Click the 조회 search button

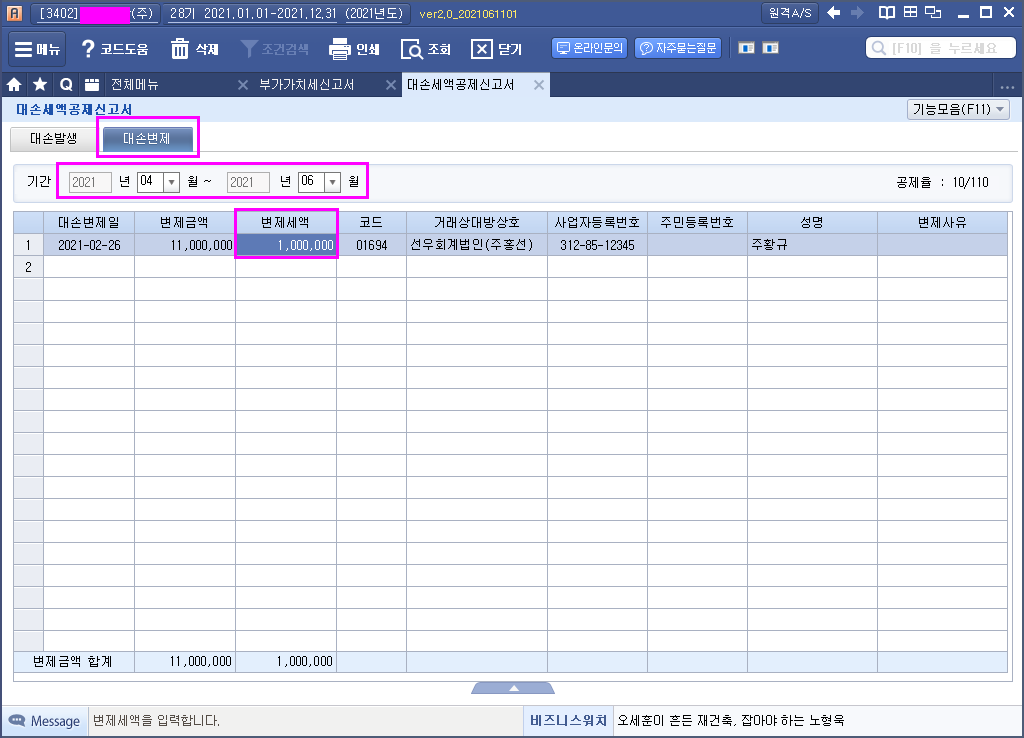click(426, 49)
